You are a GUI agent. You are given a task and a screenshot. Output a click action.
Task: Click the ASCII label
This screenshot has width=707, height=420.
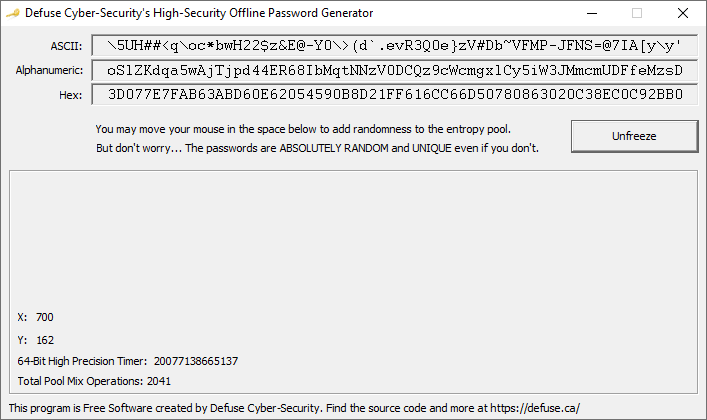point(66,46)
